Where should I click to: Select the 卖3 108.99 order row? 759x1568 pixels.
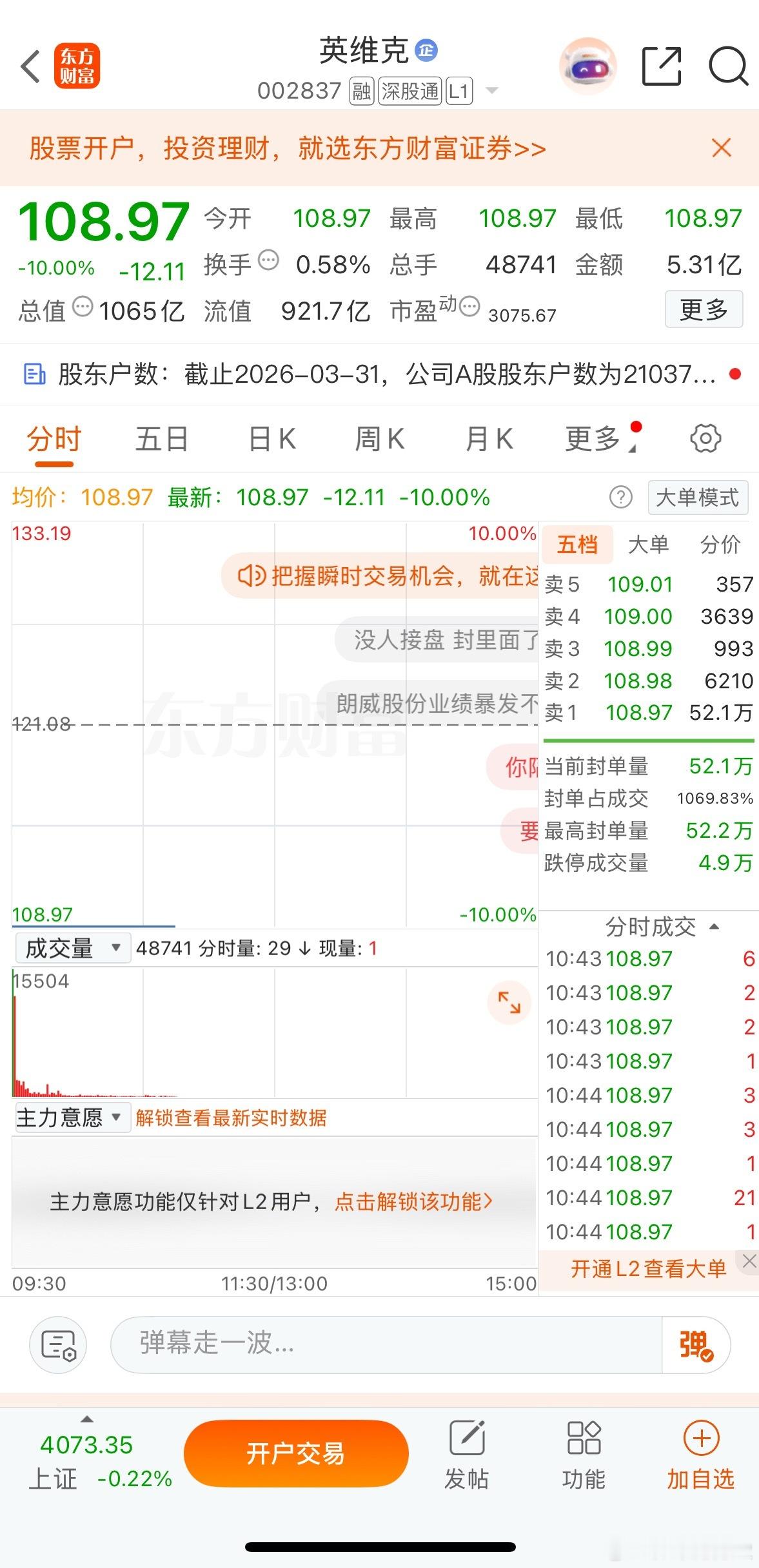649,649
